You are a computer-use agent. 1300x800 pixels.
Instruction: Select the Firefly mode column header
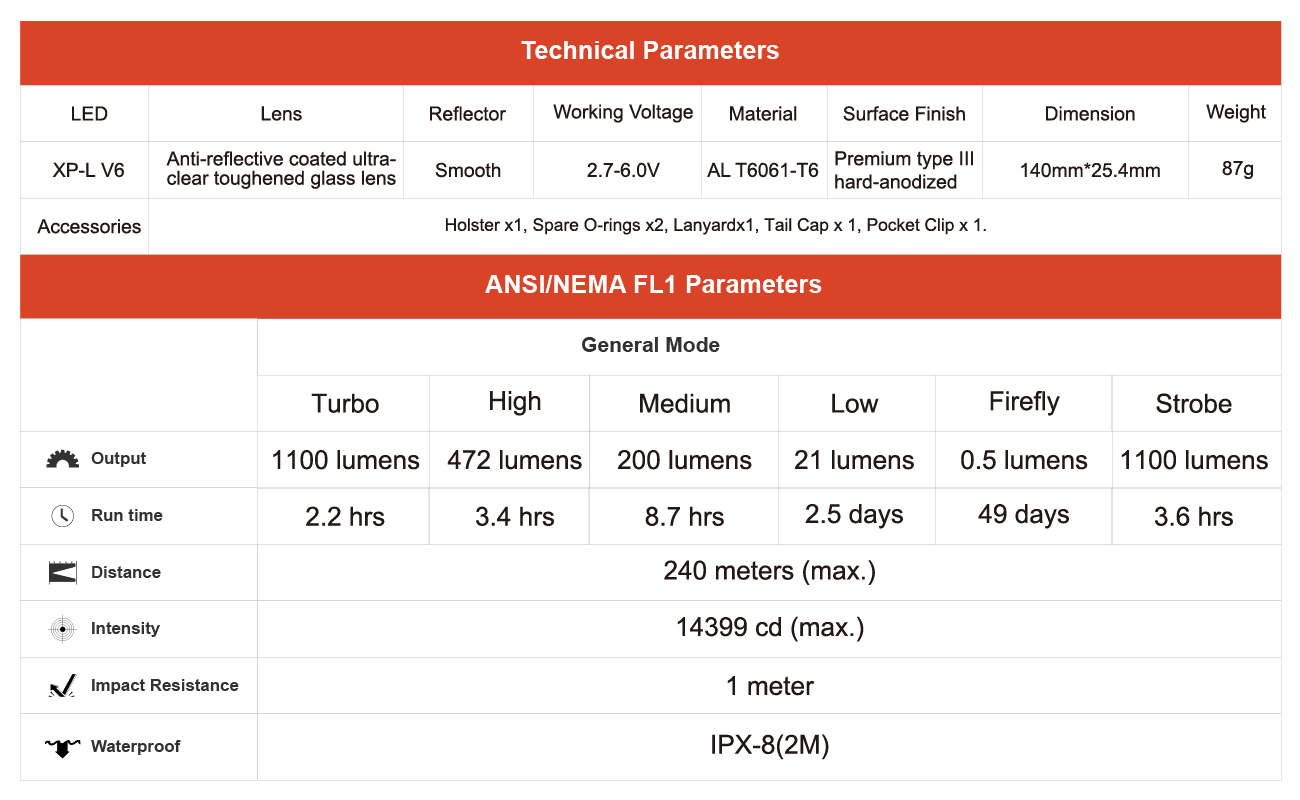point(1023,402)
